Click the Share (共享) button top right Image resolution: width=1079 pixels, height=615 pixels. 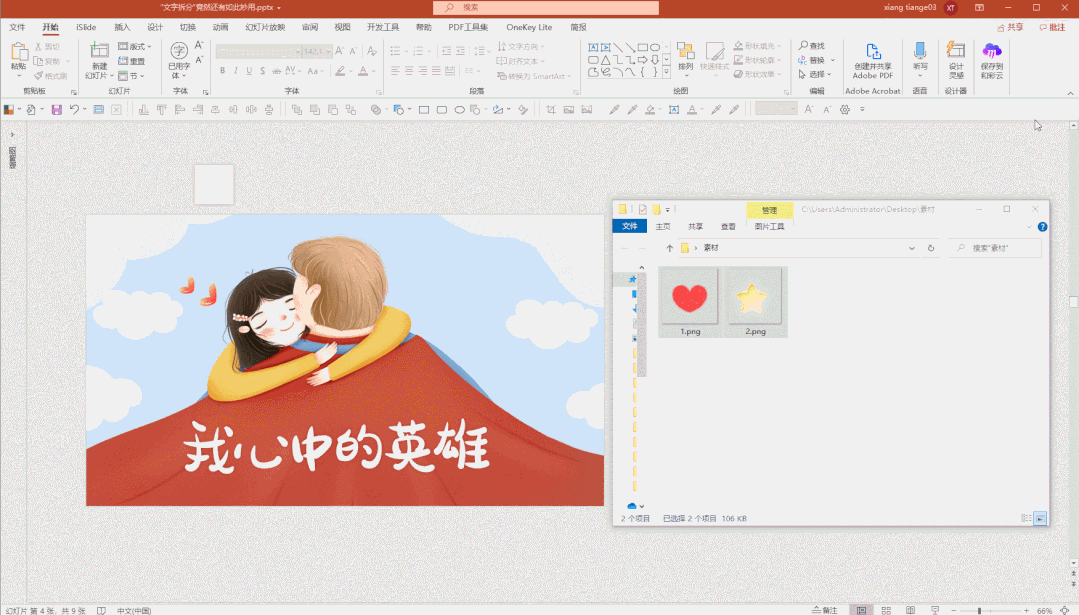coord(1010,27)
